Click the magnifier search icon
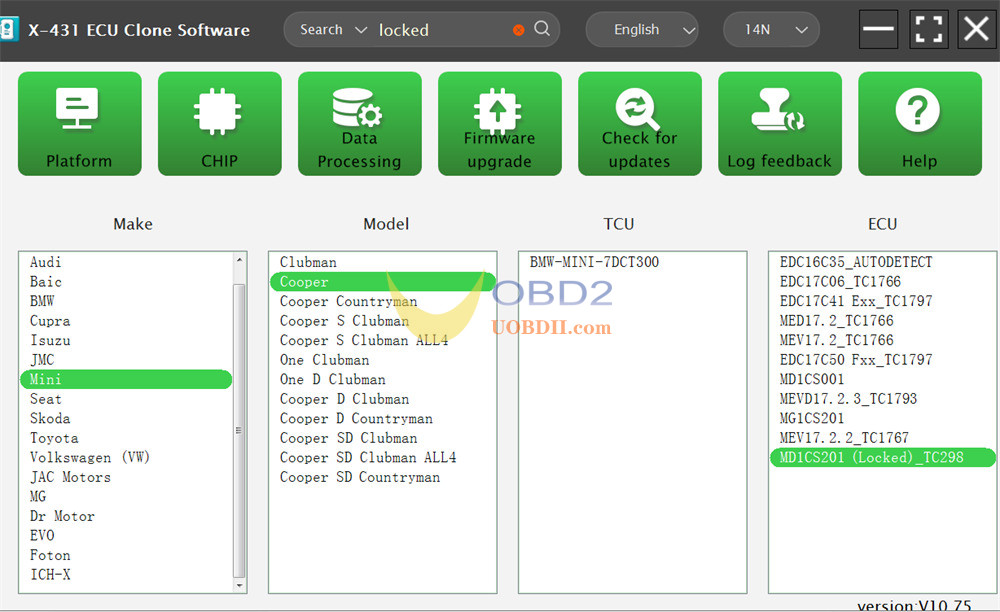This screenshot has height=612, width=1000. tap(542, 29)
